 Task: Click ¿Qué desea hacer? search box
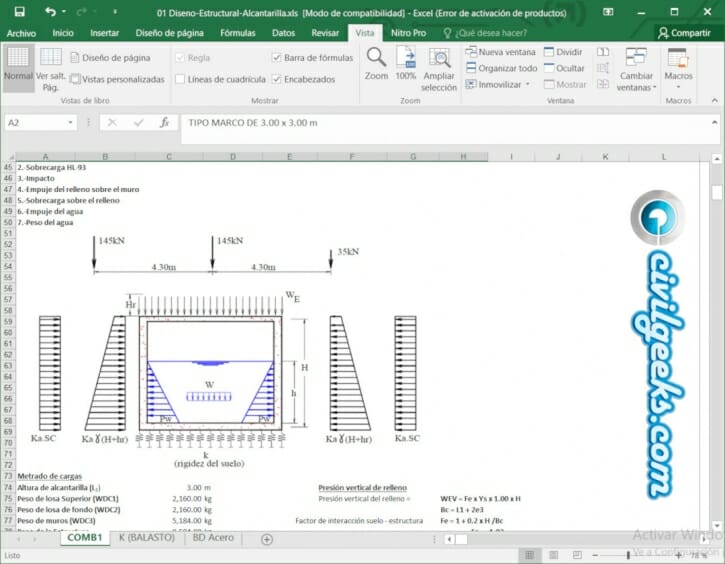pos(485,33)
